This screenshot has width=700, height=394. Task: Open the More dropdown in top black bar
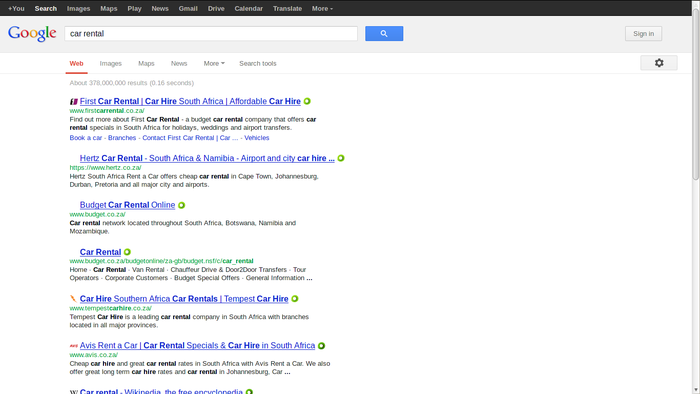click(x=322, y=8)
